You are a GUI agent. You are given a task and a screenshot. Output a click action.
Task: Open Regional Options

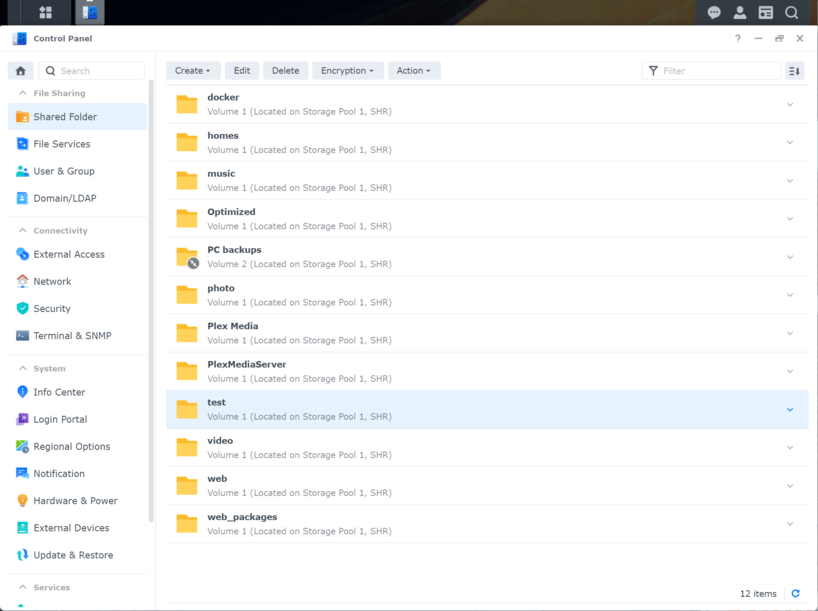click(77, 446)
